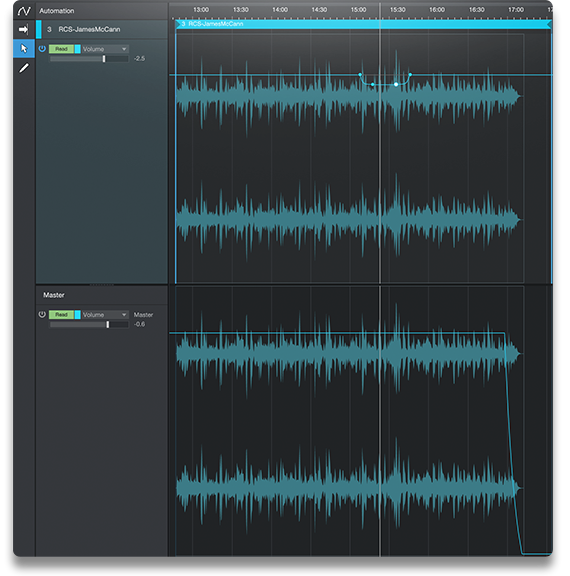The width and height of the screenshot is (570, 576).
Task: Open Volume parameter dropdown on RCS-JamesMcCann
Action: 105,49
